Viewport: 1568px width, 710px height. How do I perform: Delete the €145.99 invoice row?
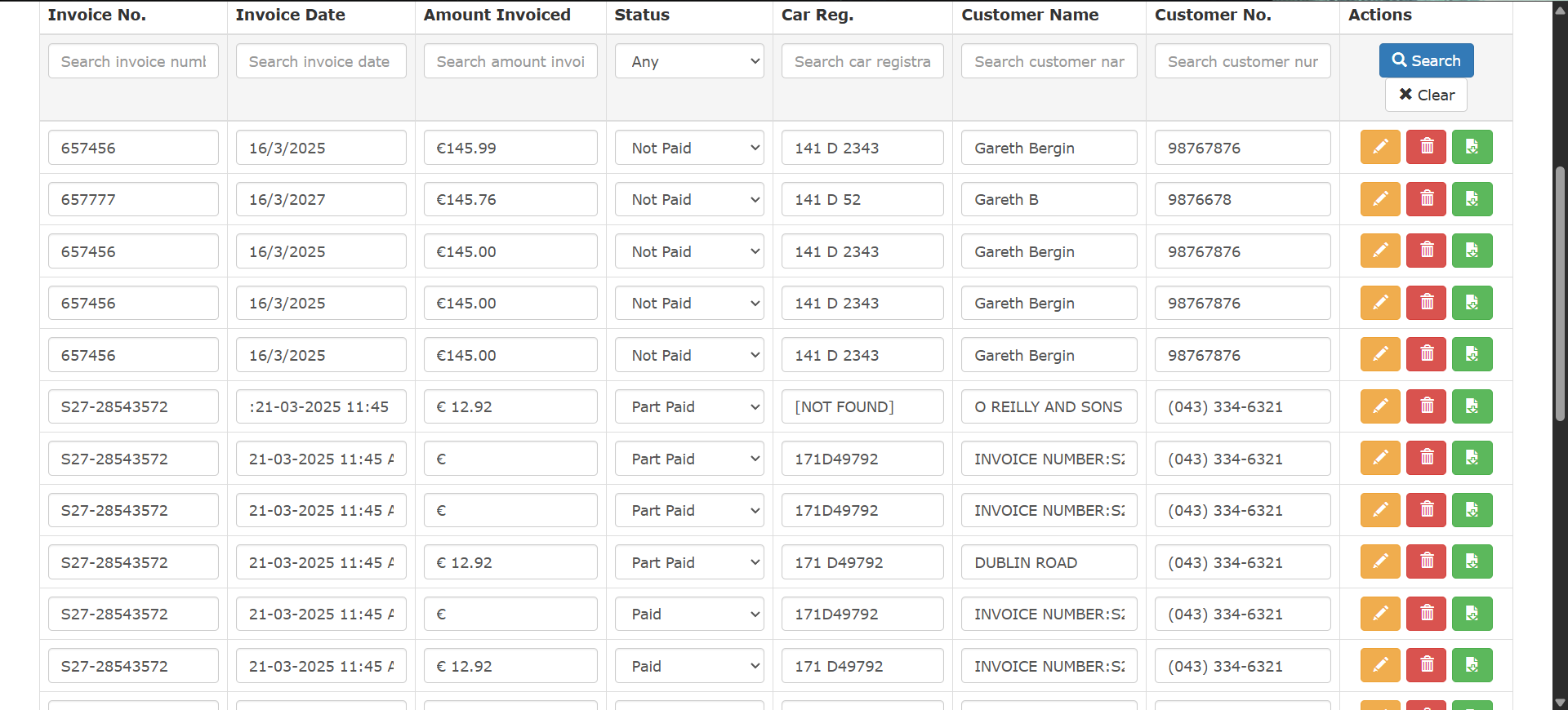pos(1426,147)
